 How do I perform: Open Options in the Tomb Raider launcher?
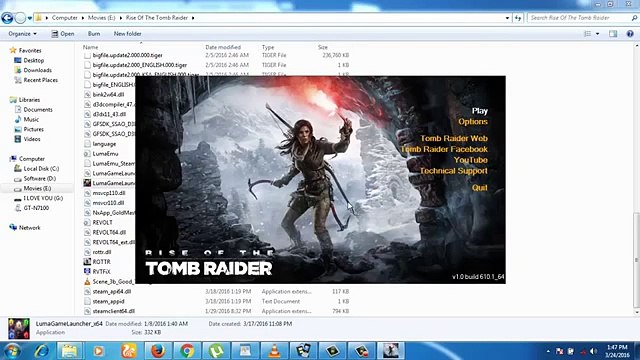pyautogui.click(x=473, y=122)
